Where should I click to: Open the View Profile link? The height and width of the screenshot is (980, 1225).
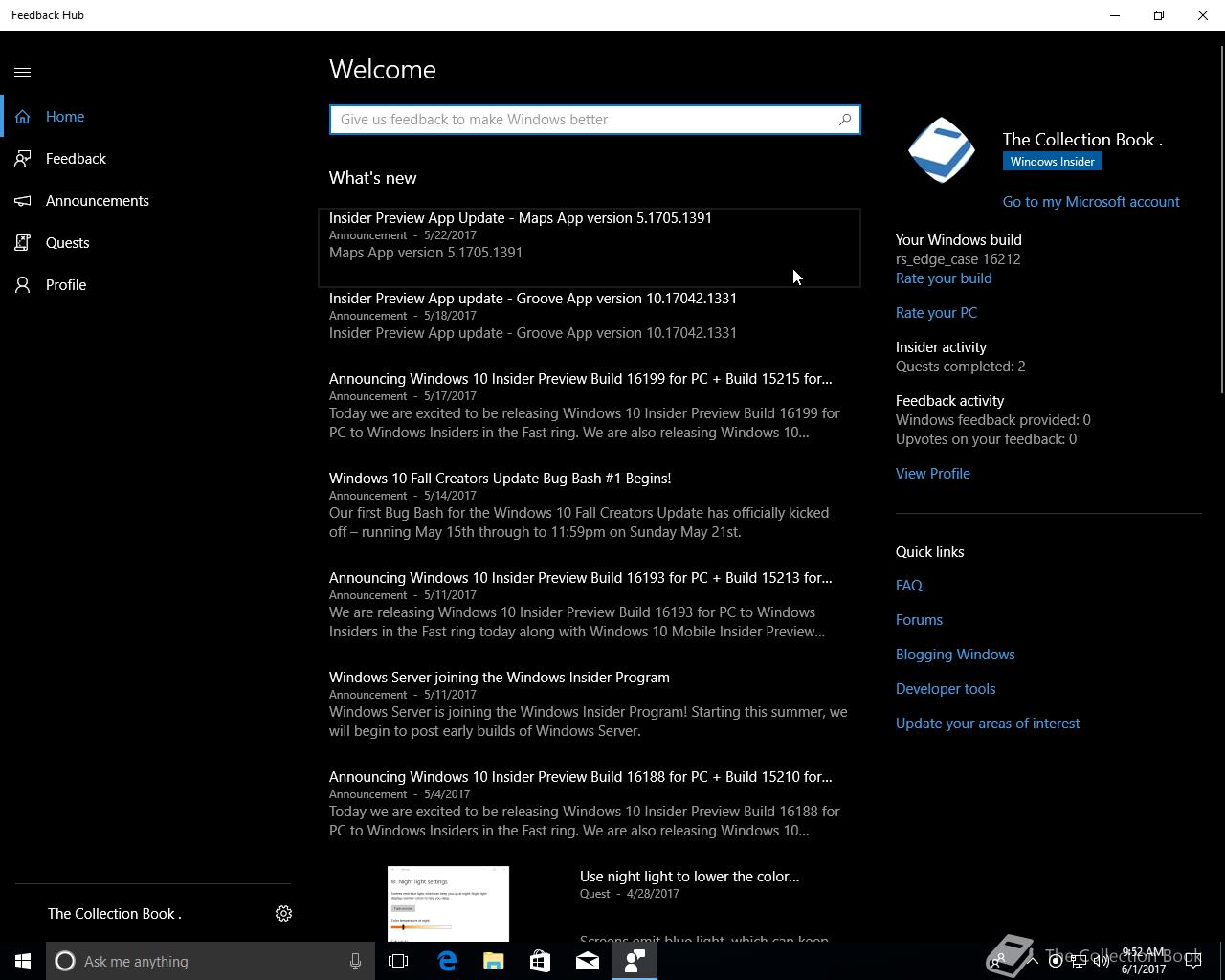coord(933,474)
